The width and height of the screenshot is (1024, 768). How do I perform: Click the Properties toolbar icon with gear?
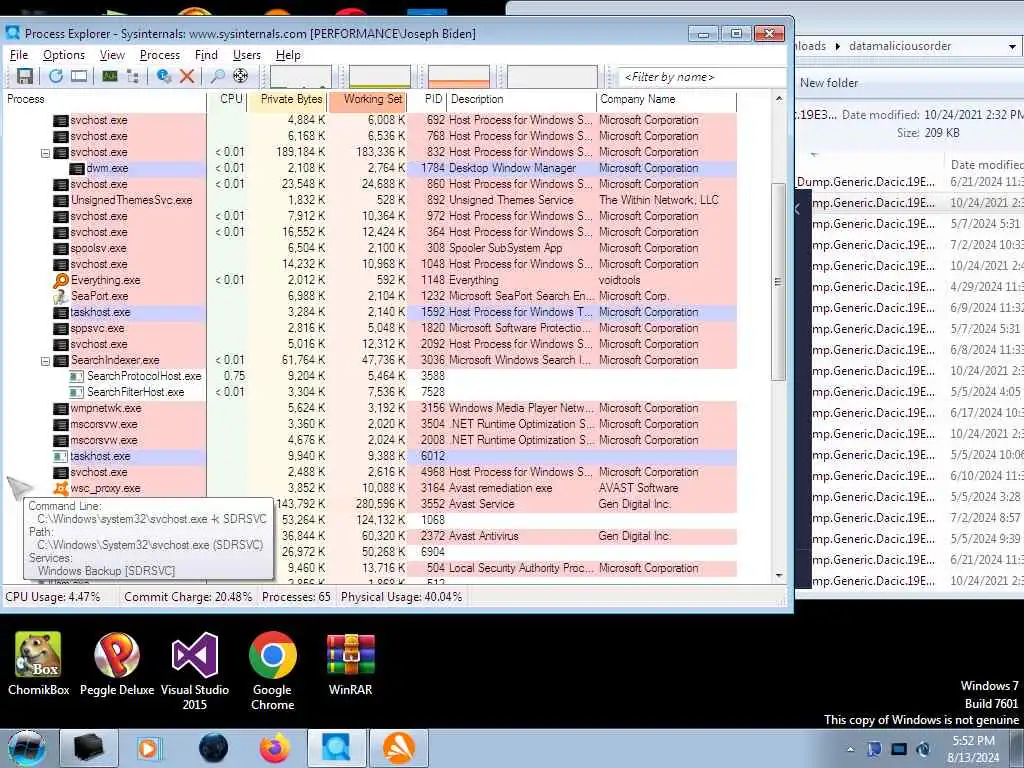click(x=164, y=76)
